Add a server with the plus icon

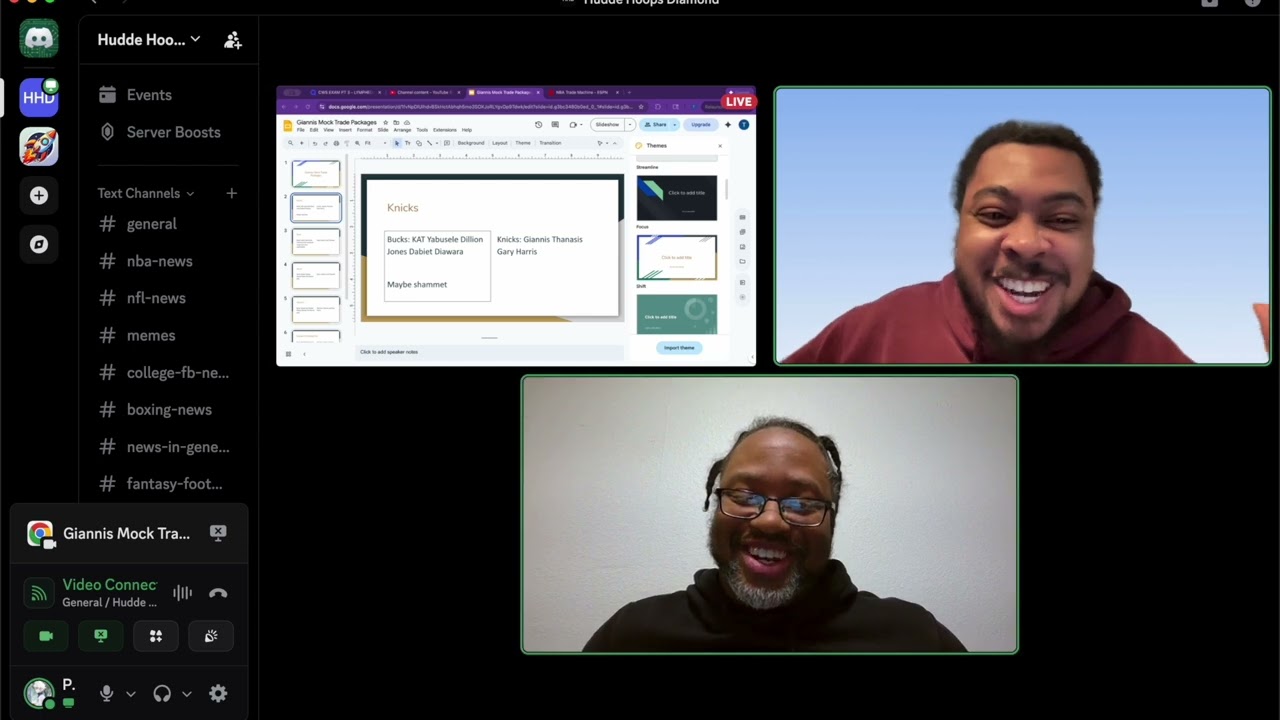(39, 196)
